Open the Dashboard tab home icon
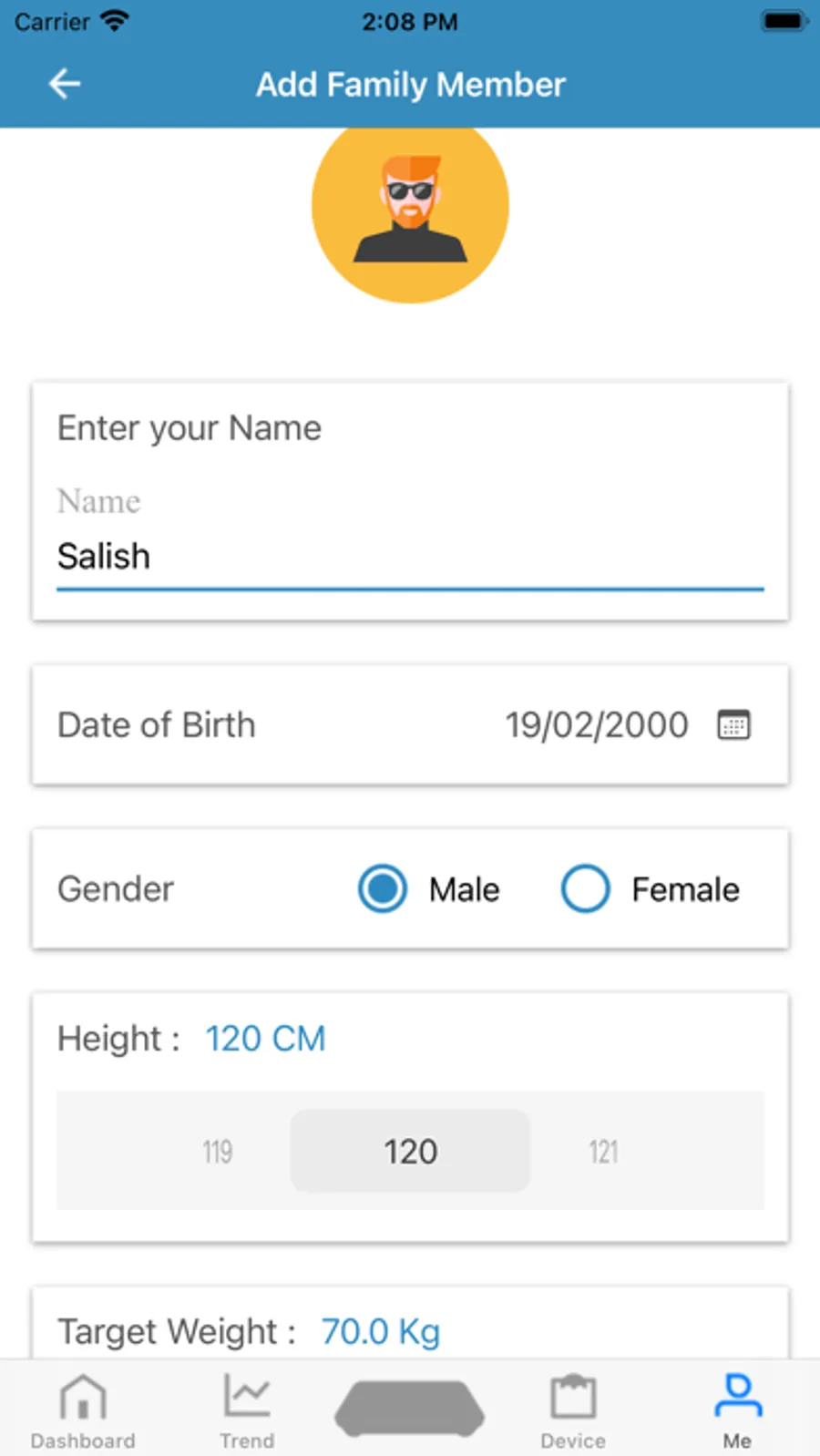 83,1397
